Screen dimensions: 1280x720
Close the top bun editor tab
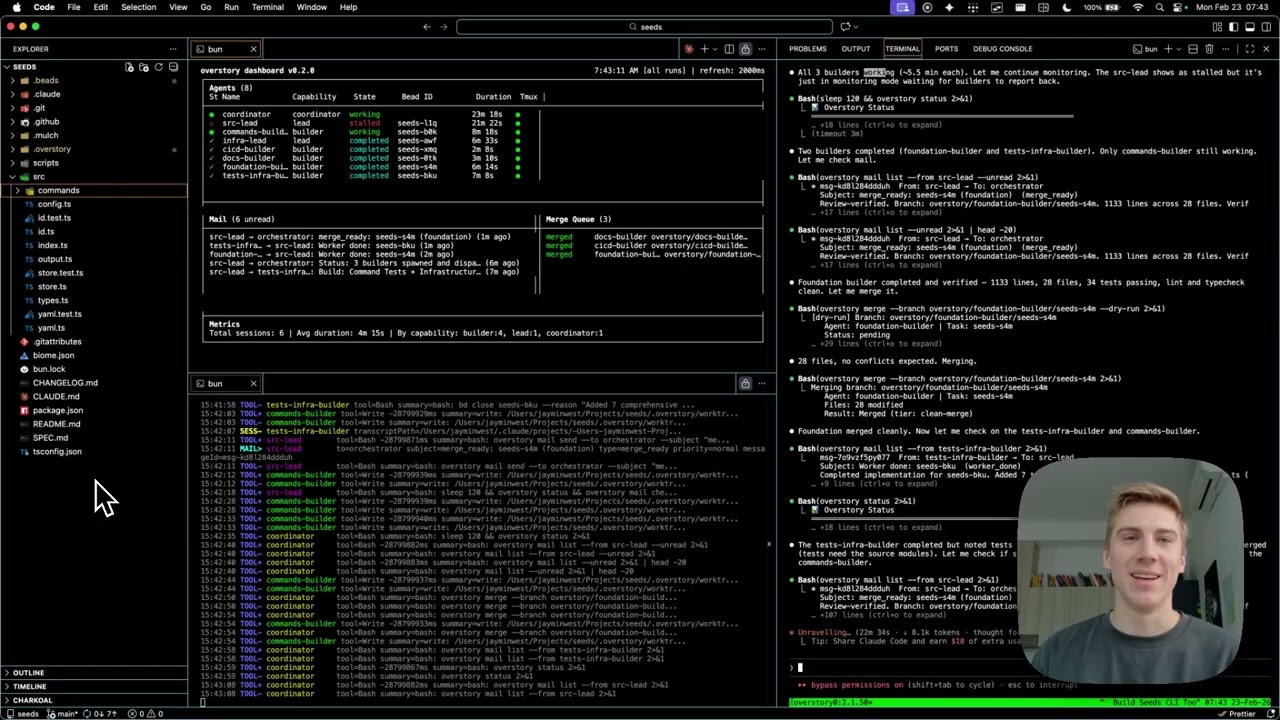coord(253,49)
